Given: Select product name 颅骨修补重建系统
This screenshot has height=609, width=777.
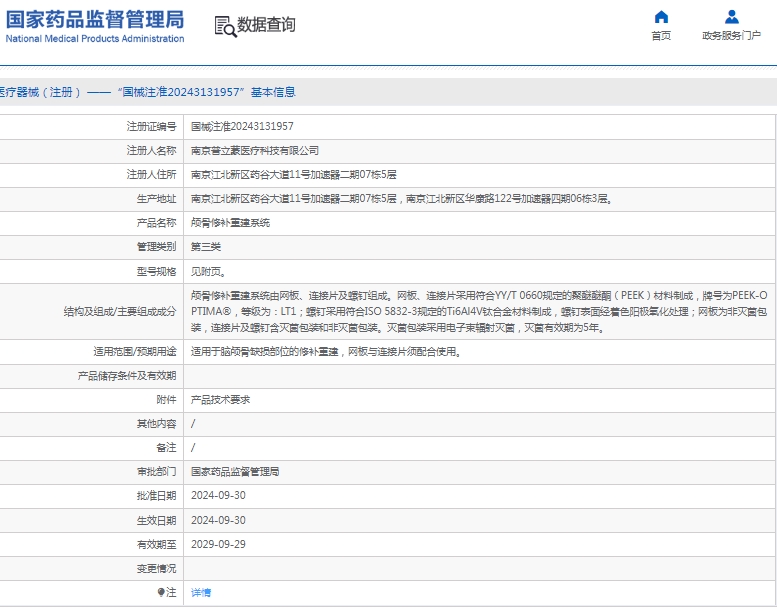Looking at the screenshot, I should pyautogui.click(x=230, y=223).
